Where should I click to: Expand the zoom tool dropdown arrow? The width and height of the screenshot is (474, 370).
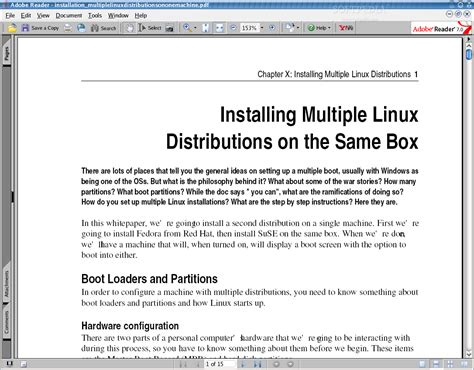(195, 28)
